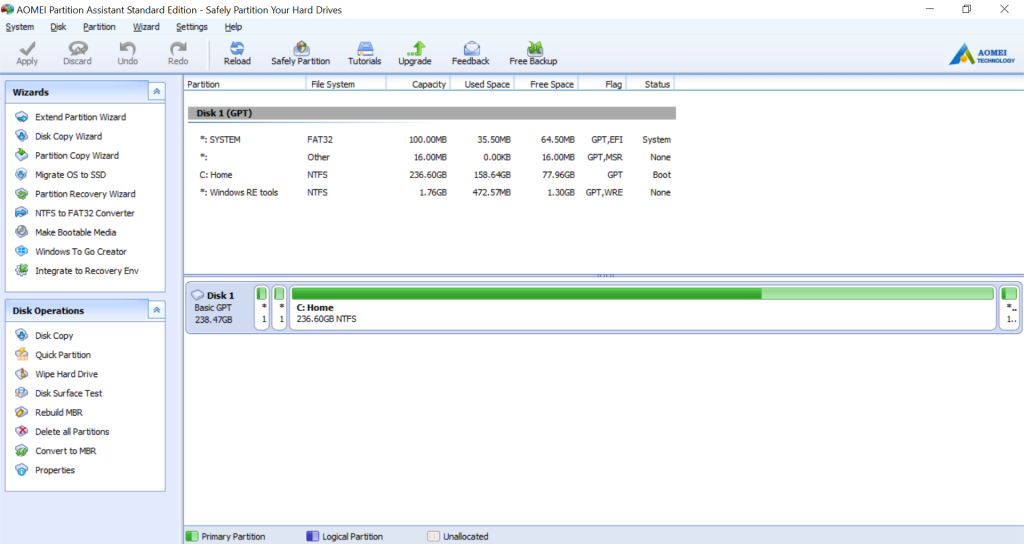Screen dimensions: 1024x544
Task: Sort by File System column header
Action: pyautogui.click(x=346, y=84)
